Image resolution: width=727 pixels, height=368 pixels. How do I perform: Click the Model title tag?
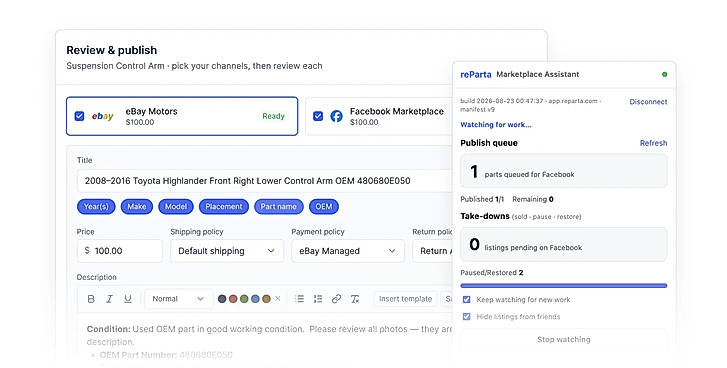pyautogui.click(x=176, y=207)
